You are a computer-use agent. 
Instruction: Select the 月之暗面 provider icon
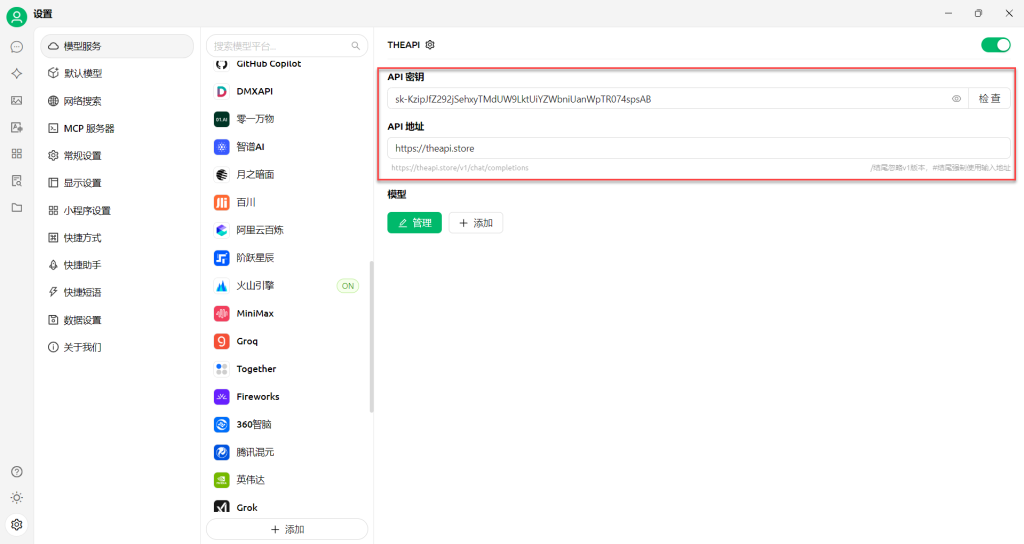221,174
